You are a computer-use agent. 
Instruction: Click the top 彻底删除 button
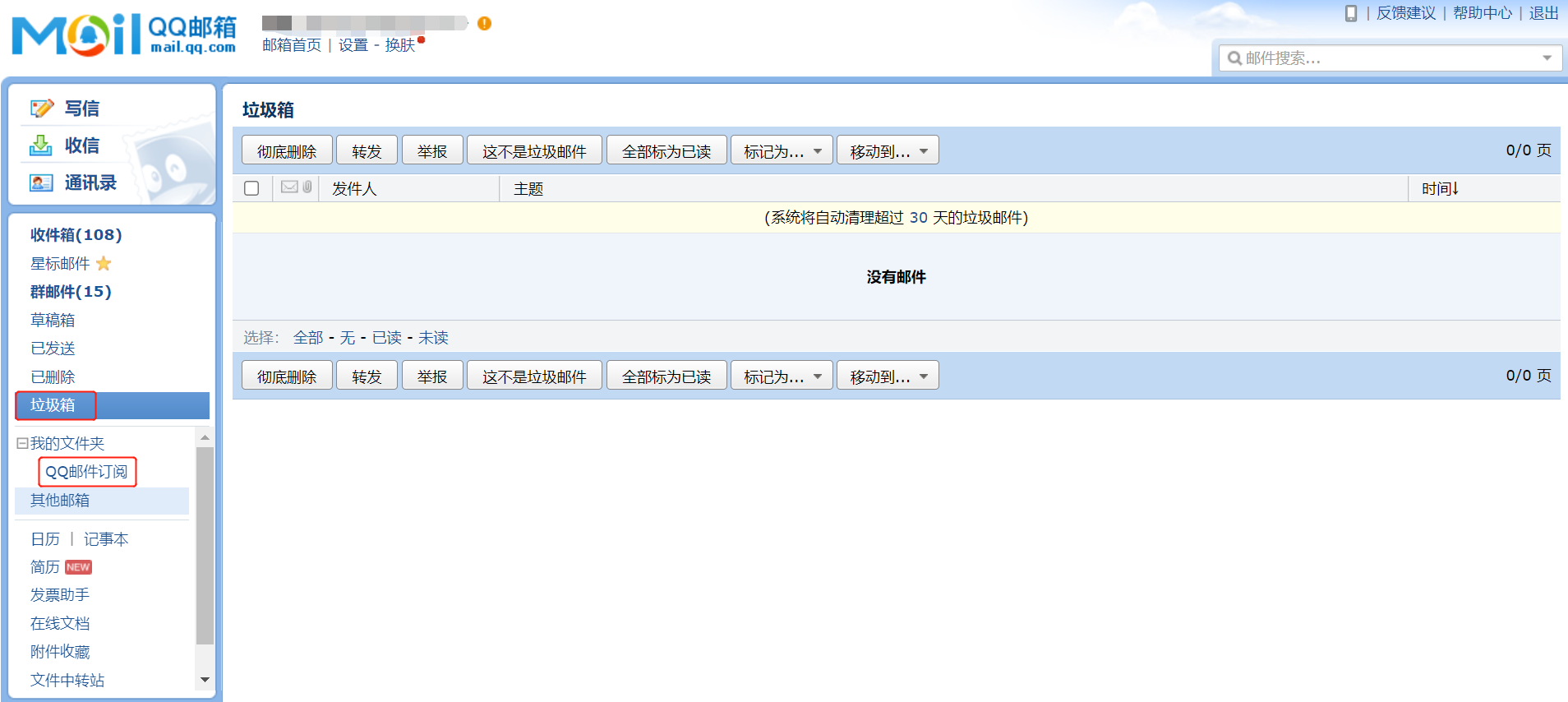pyautogui.click(x=287, y=151)
